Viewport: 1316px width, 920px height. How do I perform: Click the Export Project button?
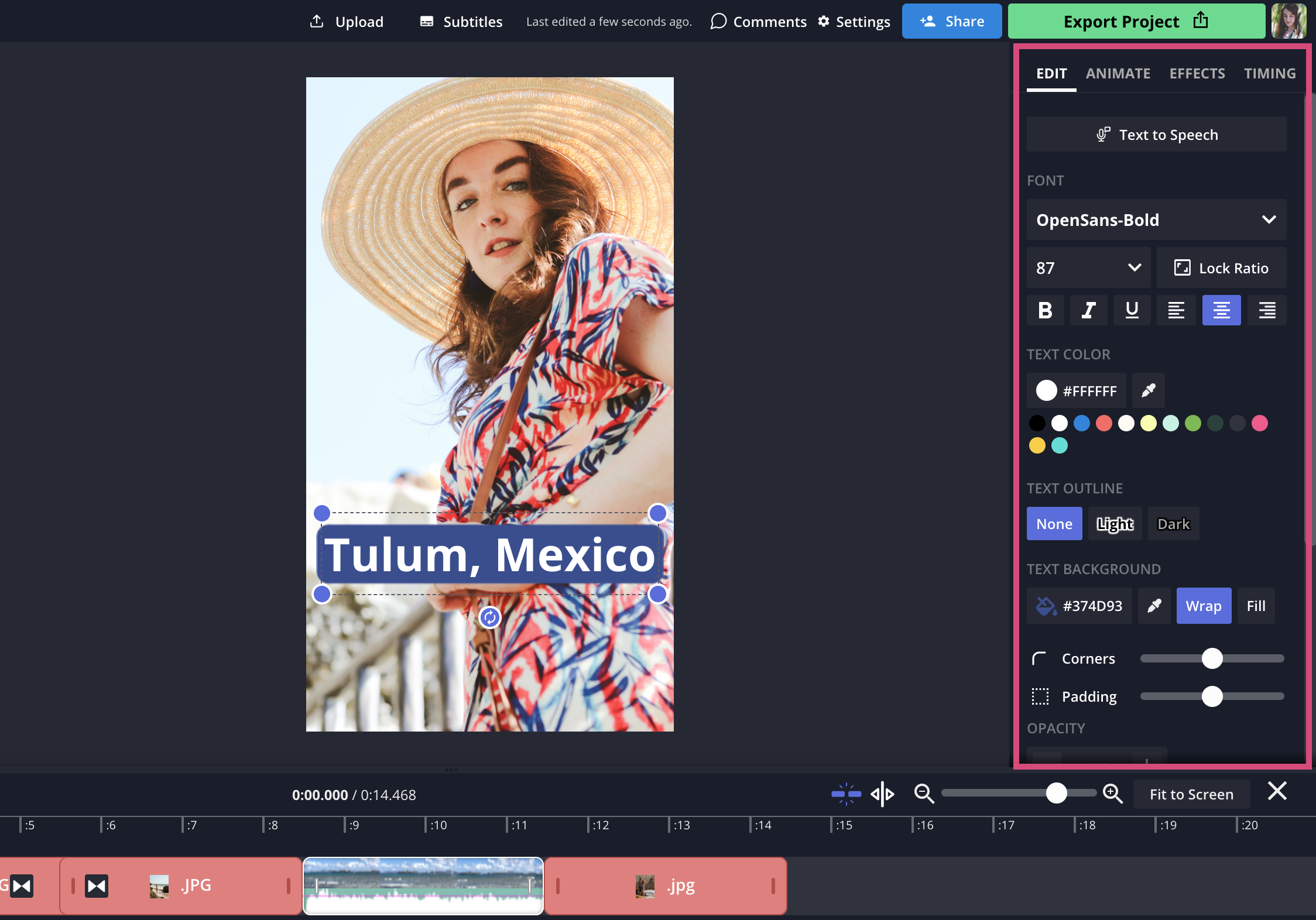(1136, 22)
